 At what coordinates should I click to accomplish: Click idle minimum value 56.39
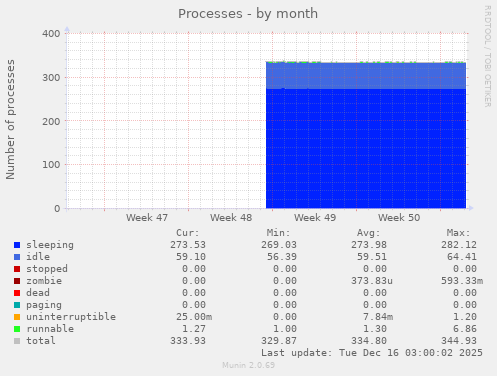click(x=282, y=257)
